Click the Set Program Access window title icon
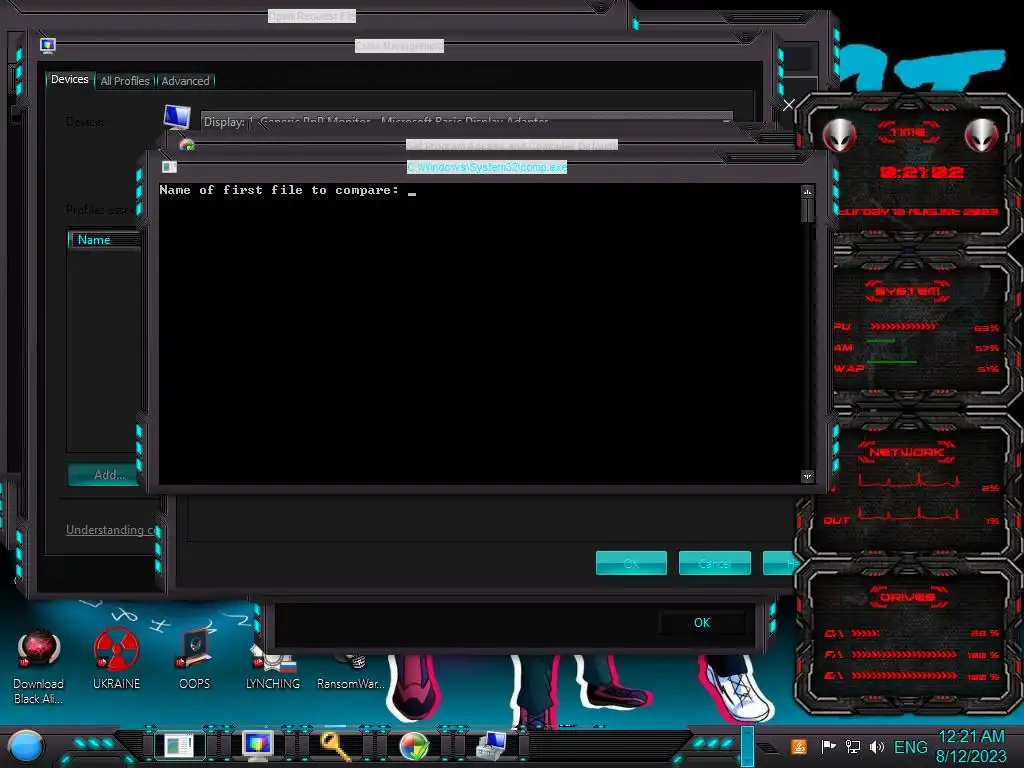 point(187,145)
